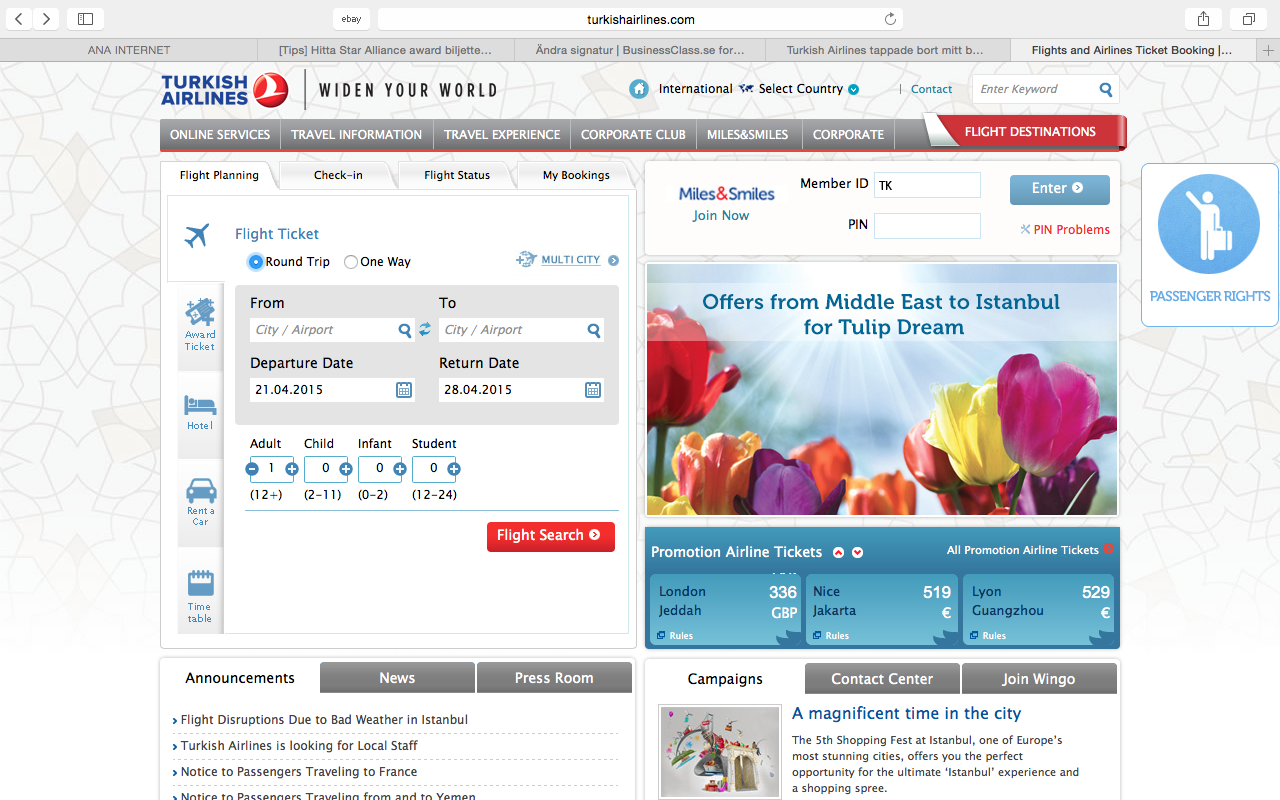This screenshot has width=1280, height=800.
Task: Increase Adult passenger count
Action: click(x=292, y=469)
